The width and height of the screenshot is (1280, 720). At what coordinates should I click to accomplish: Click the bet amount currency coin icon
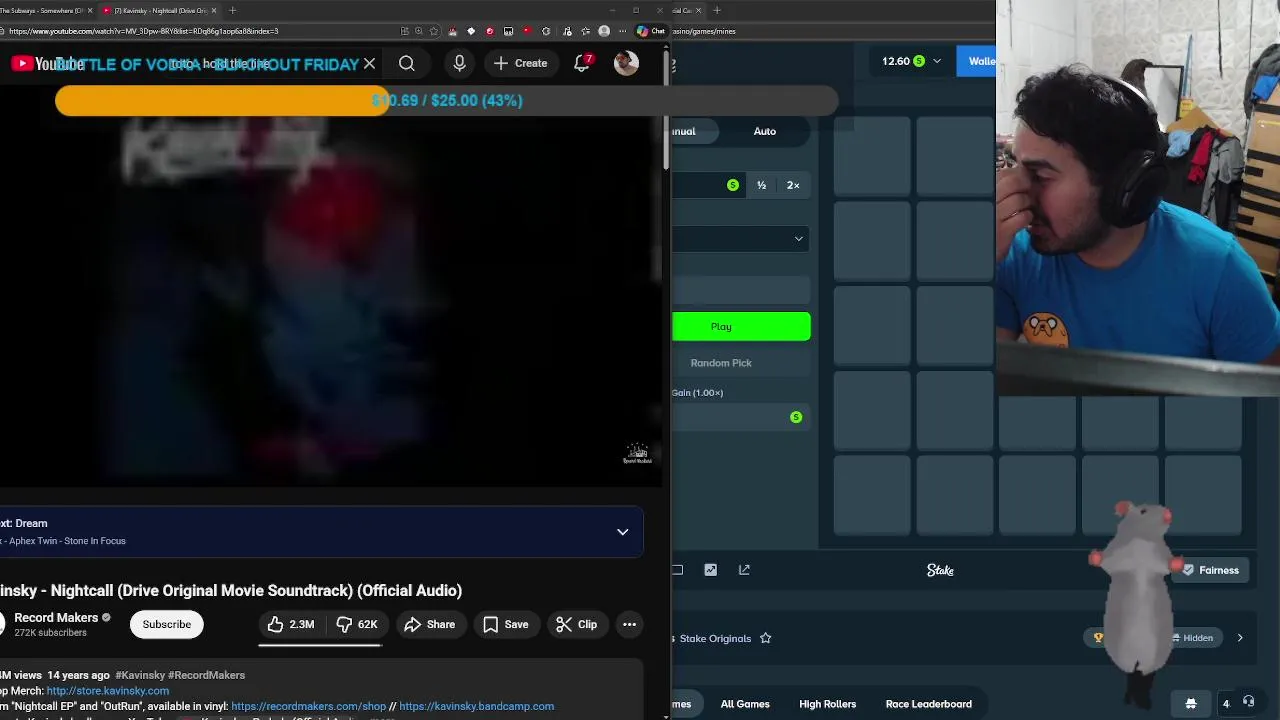point(733,185)
